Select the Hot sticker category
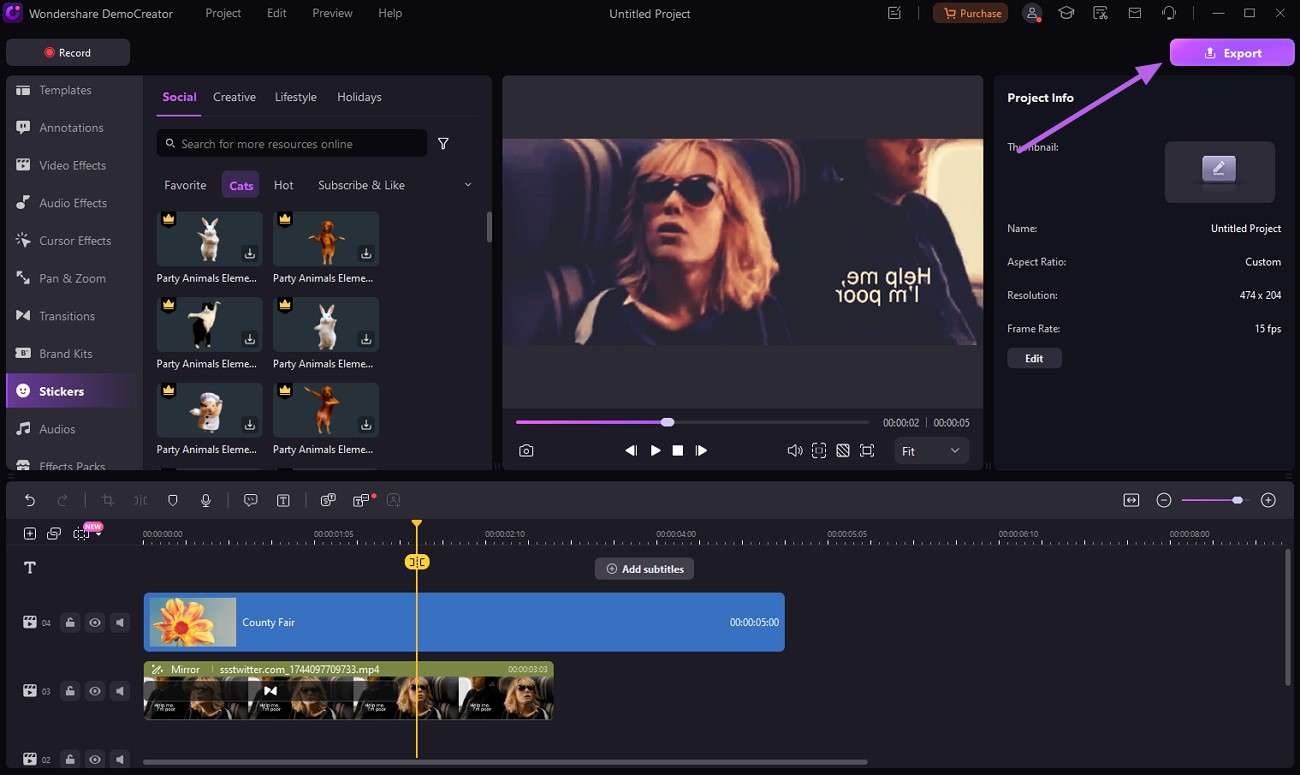 pos(284,185)
